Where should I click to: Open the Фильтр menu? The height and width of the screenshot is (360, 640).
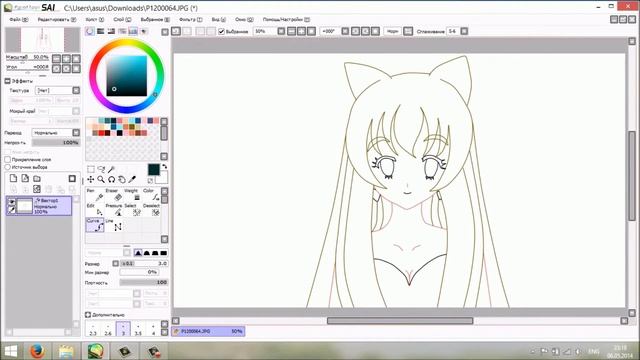pyautogui.click(x=191, y=19)
